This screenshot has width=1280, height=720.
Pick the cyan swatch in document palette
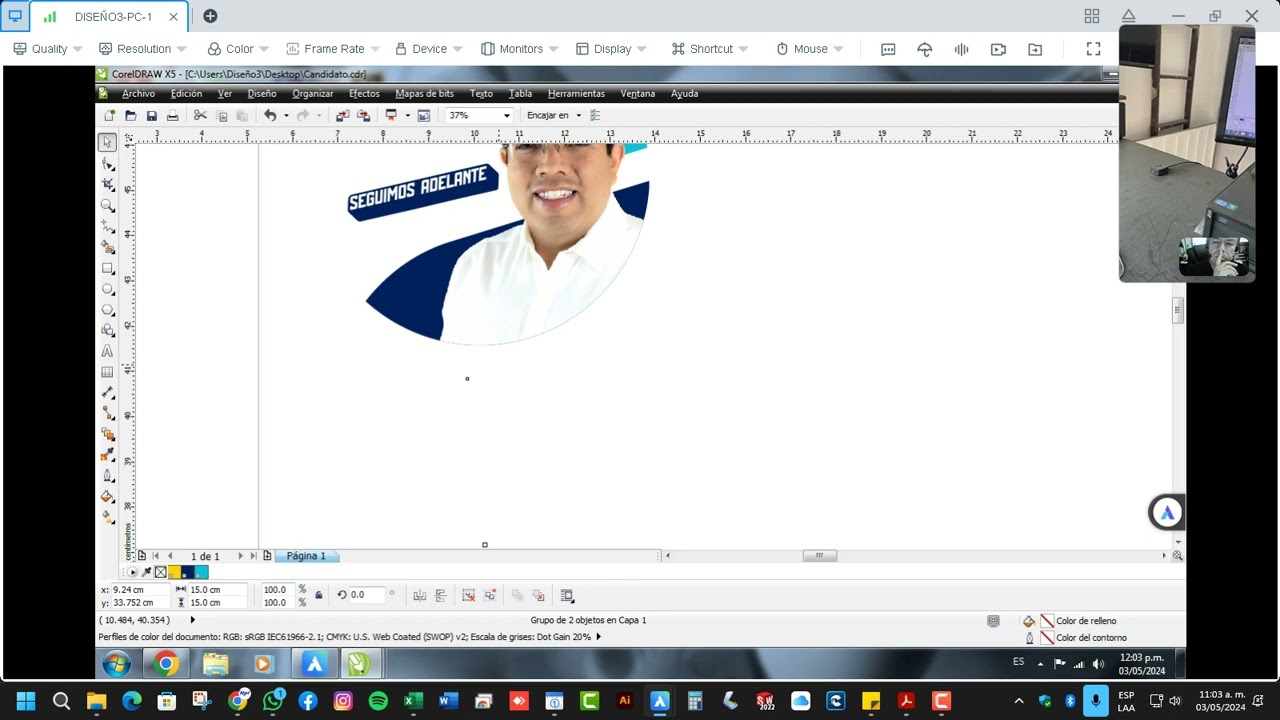[x=202, y=573]
